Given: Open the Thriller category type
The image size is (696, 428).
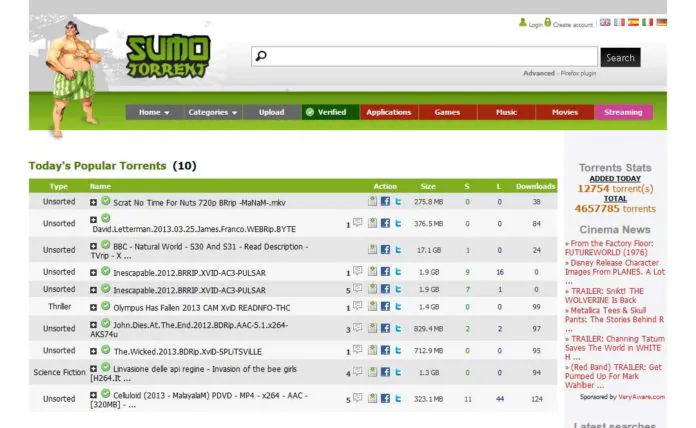Looking at the screenshot, I should click(59, 307).
